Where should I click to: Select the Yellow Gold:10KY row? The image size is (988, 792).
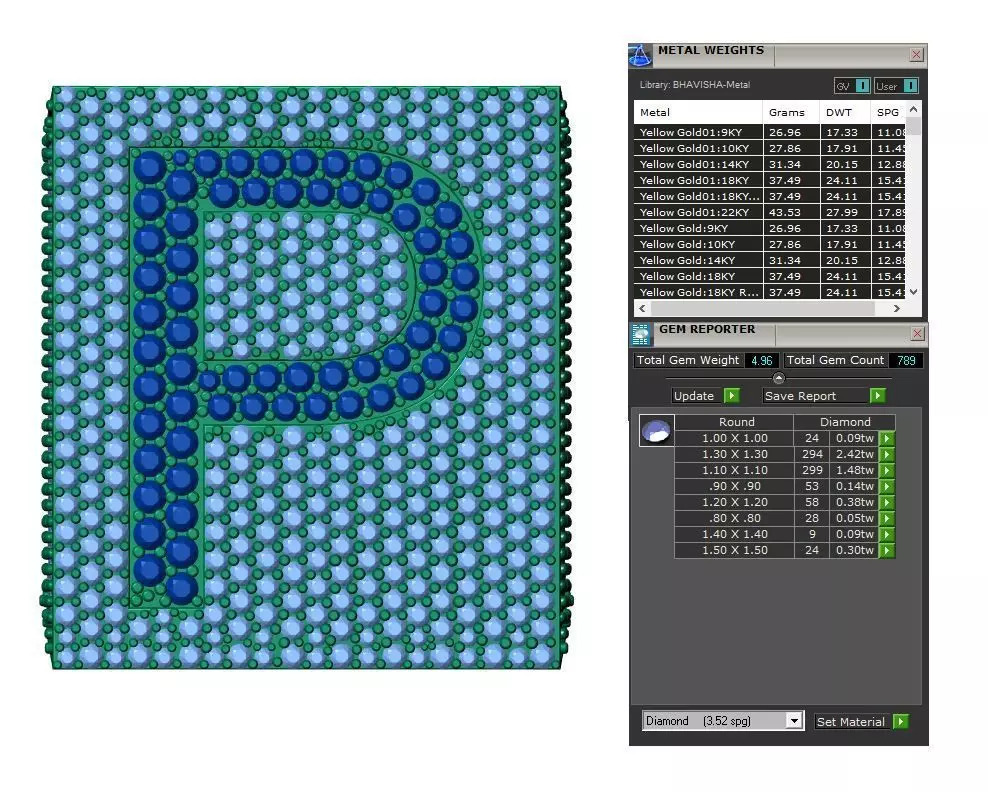(771, 244)
